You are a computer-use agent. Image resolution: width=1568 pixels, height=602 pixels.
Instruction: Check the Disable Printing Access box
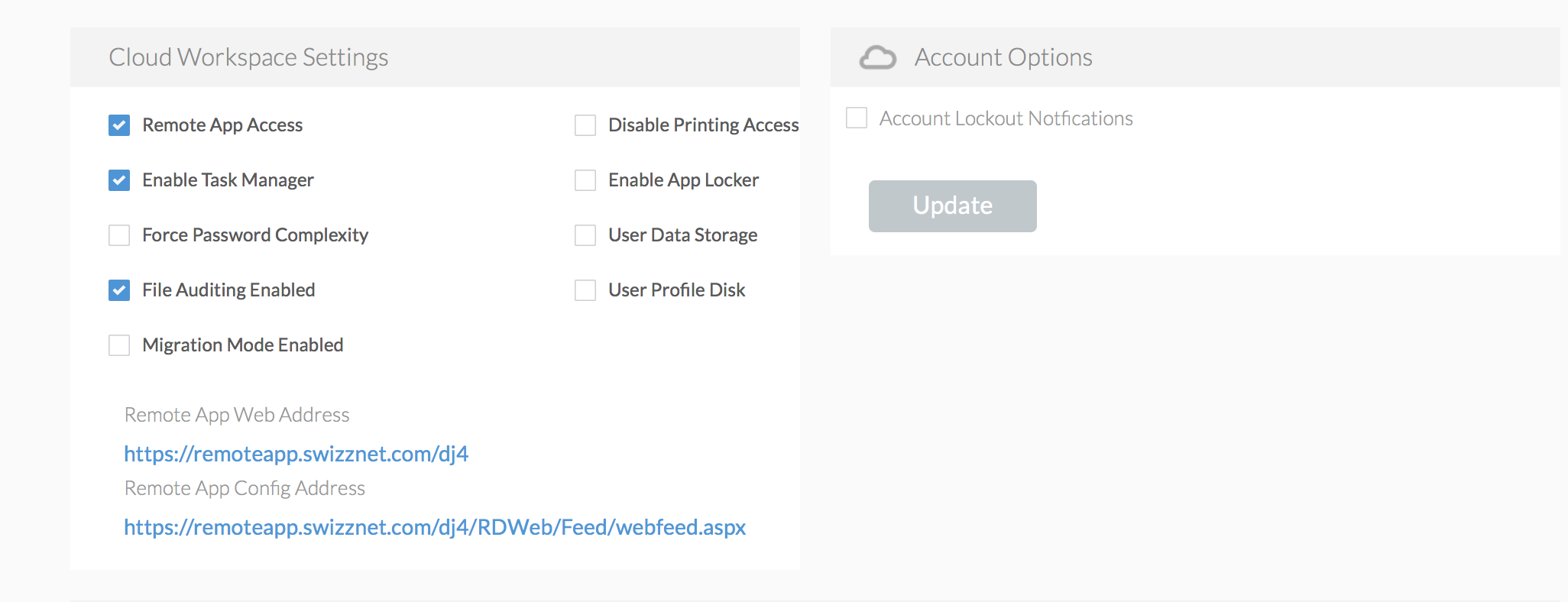585,125
